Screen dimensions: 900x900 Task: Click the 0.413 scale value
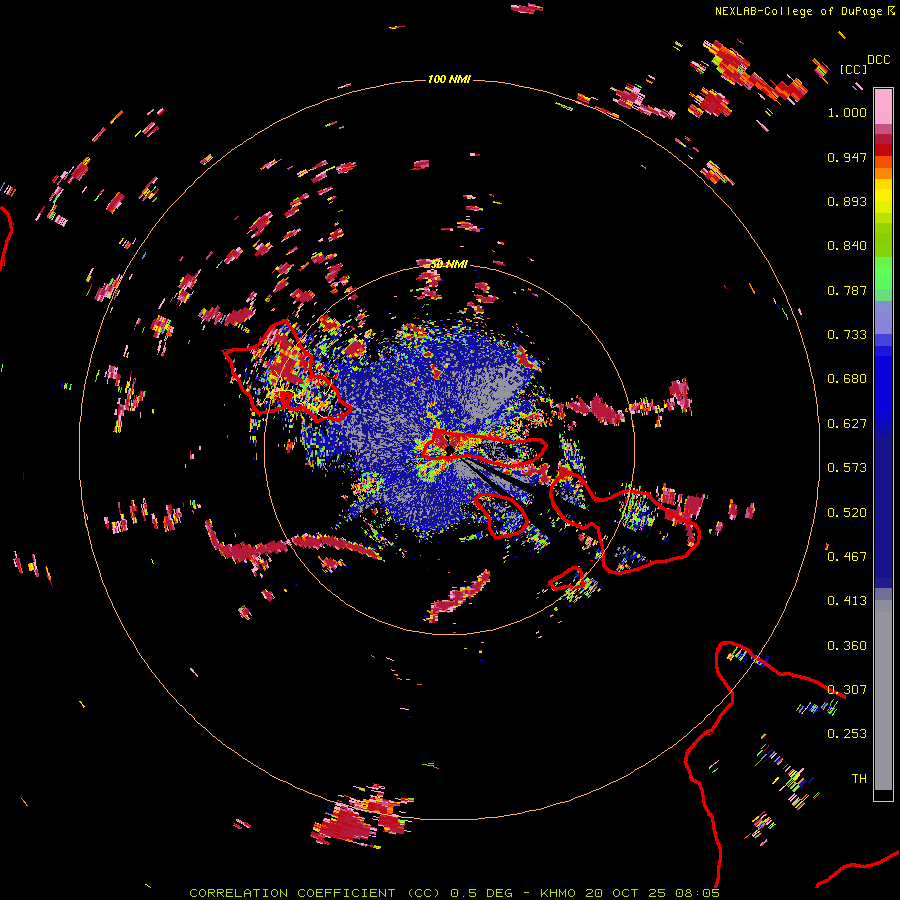click(x=847, y=601)
